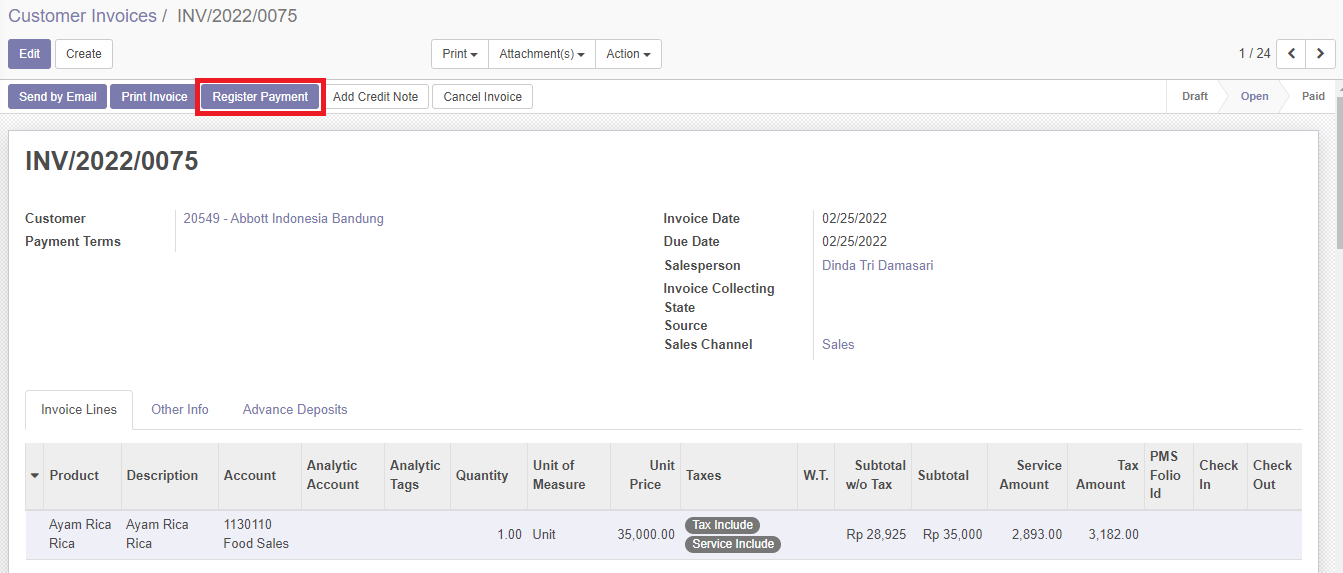The height and width of the screenshot is (573, 1343).
Task: Open salesperson Dinda Tri Damasari link
Action: coord(877,266)
